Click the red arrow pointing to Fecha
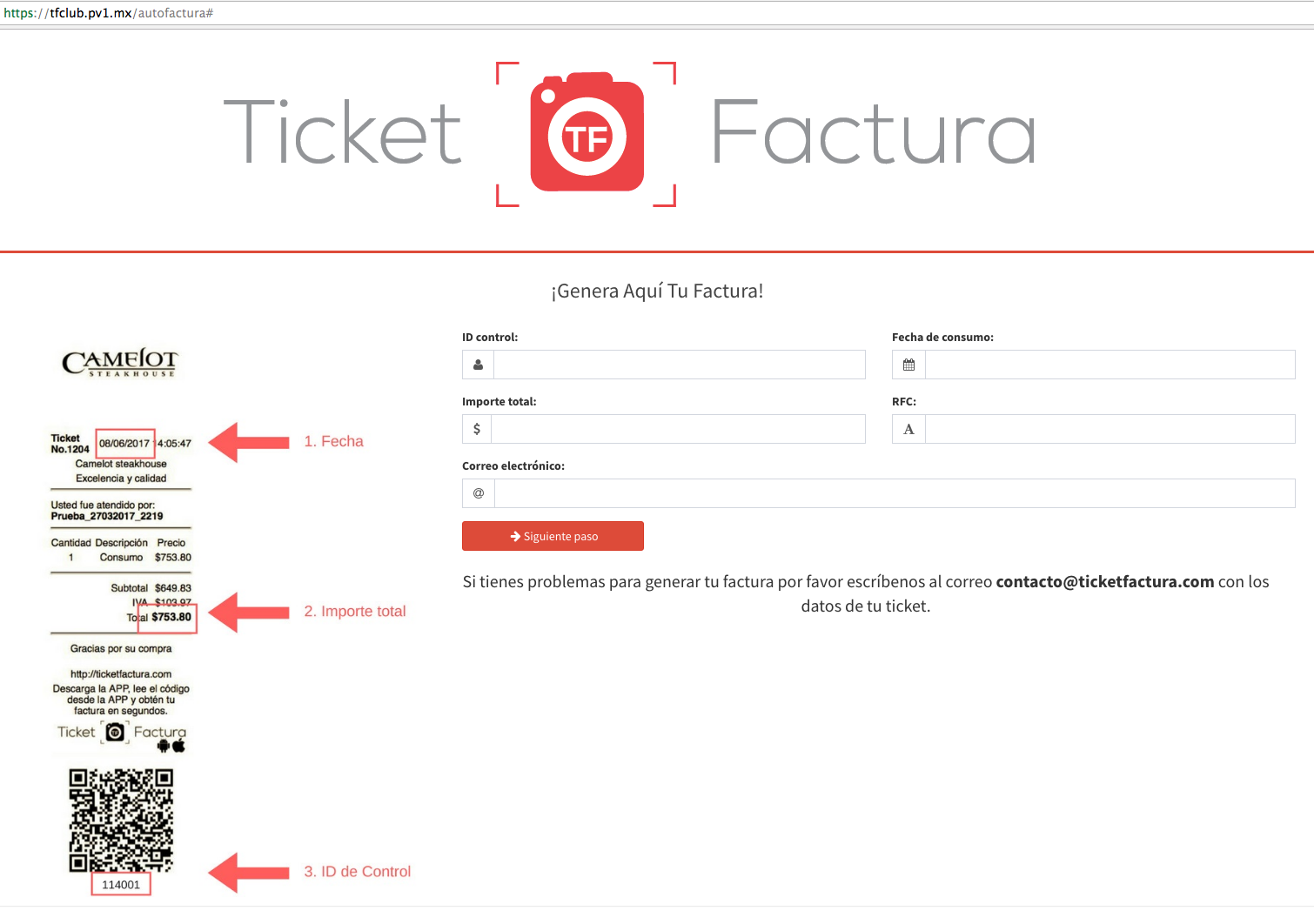The height and width of the screenshot is (924, 1314). point(249,442)
